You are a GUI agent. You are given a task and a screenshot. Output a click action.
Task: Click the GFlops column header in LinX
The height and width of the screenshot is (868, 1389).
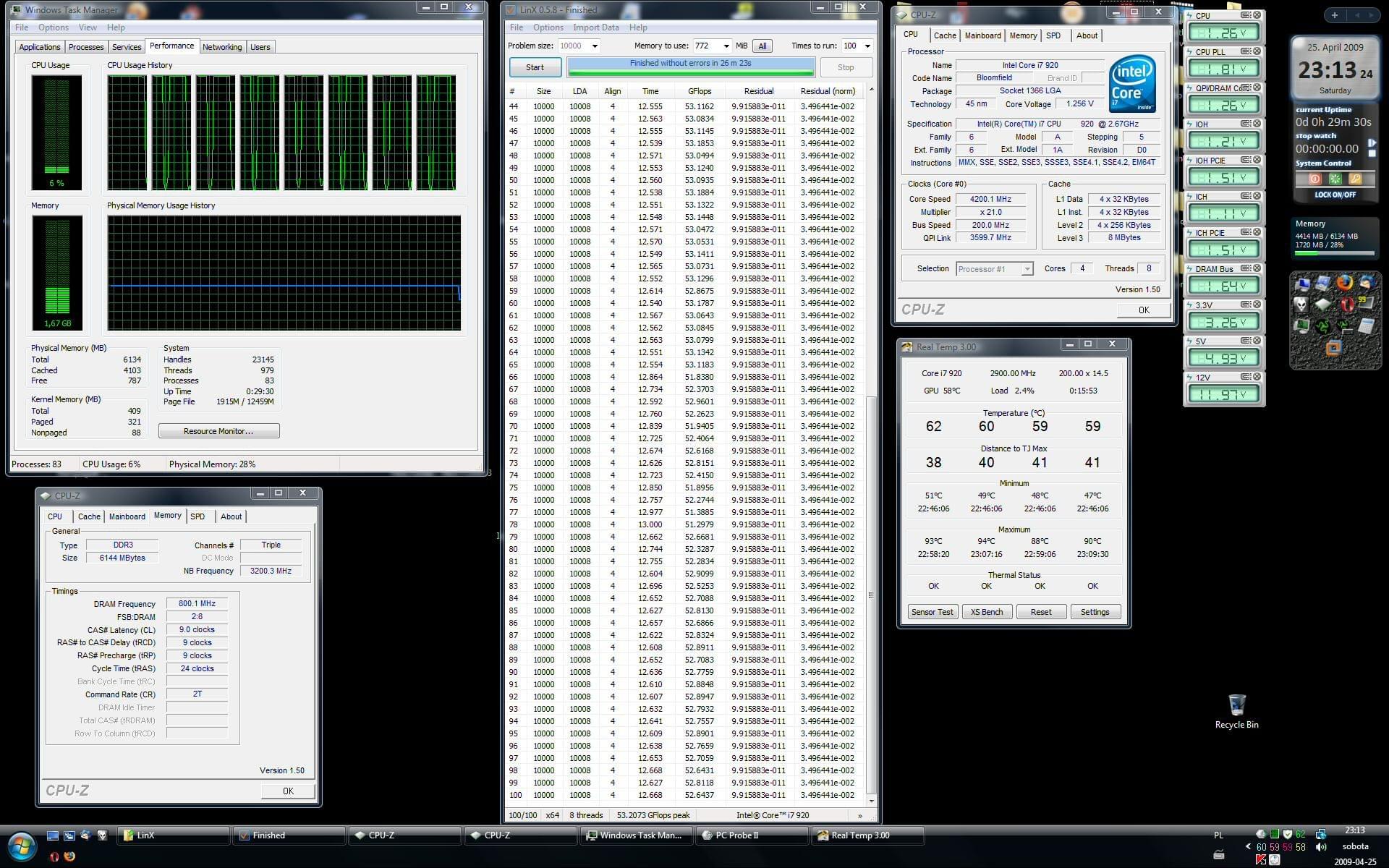coord(699,91)
